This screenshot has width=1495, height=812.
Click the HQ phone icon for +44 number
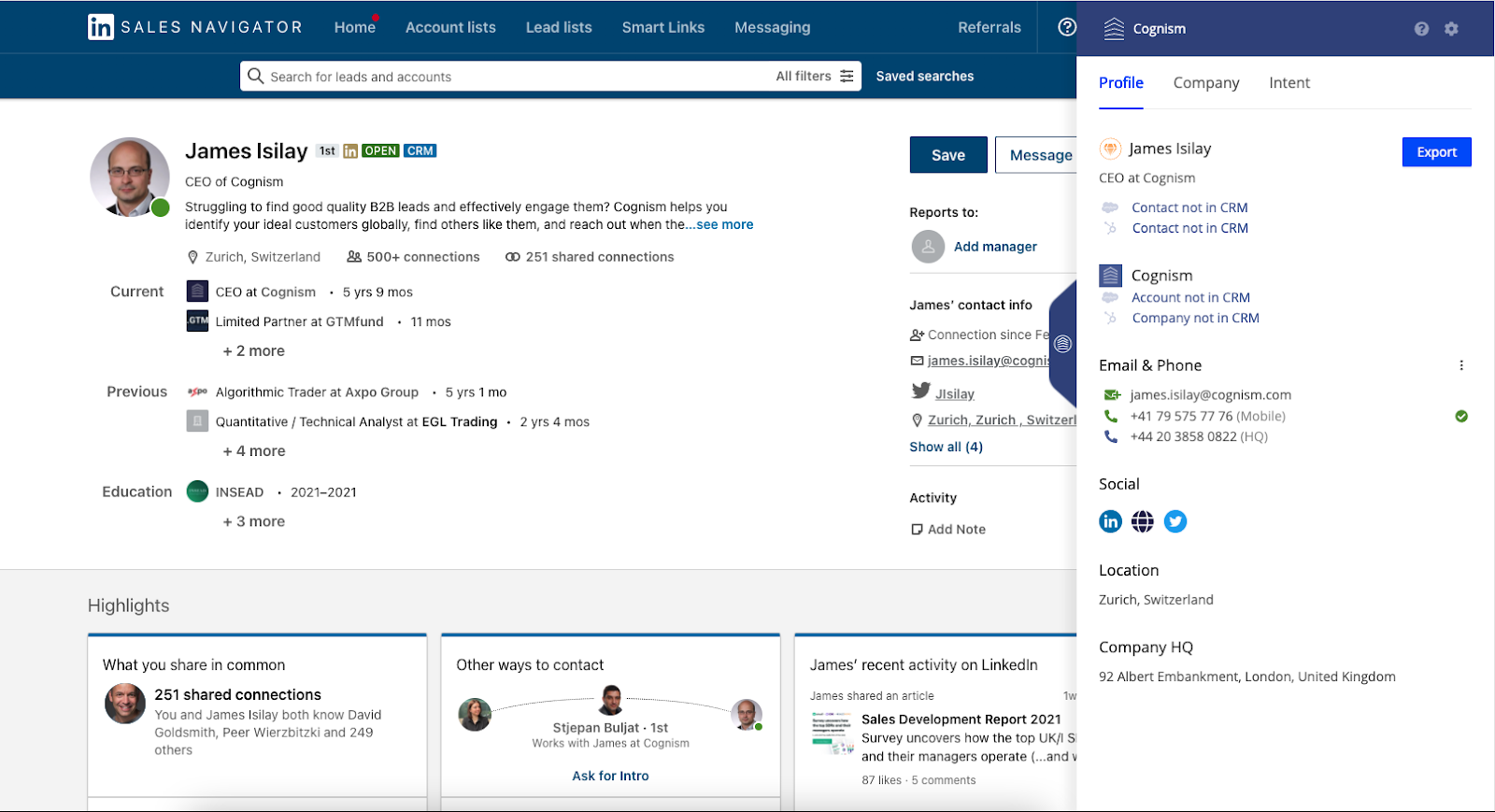click(x=1111, y=436)
